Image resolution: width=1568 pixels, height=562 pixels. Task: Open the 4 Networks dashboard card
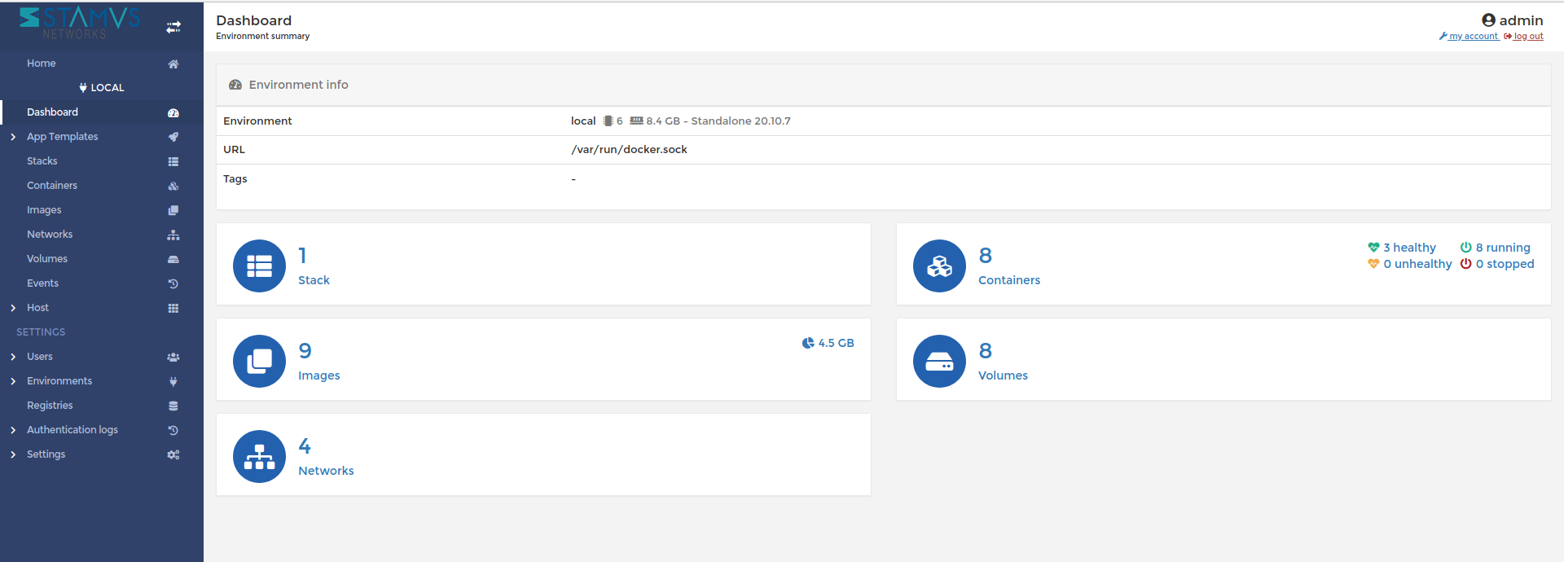click(x=543, y=454)
